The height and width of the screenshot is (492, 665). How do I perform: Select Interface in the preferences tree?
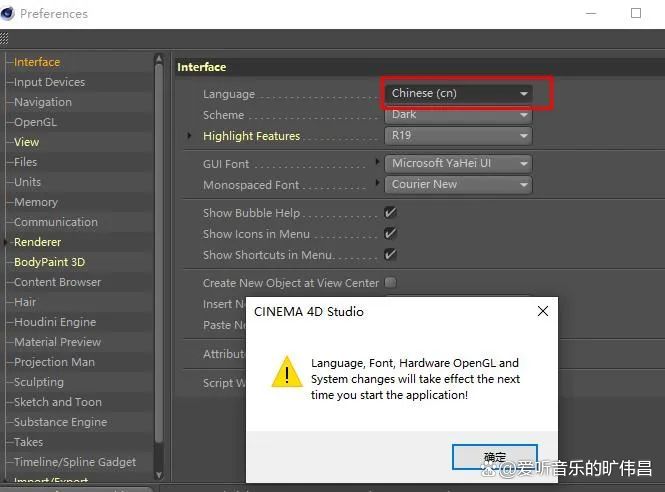click(x=37, y=62)
